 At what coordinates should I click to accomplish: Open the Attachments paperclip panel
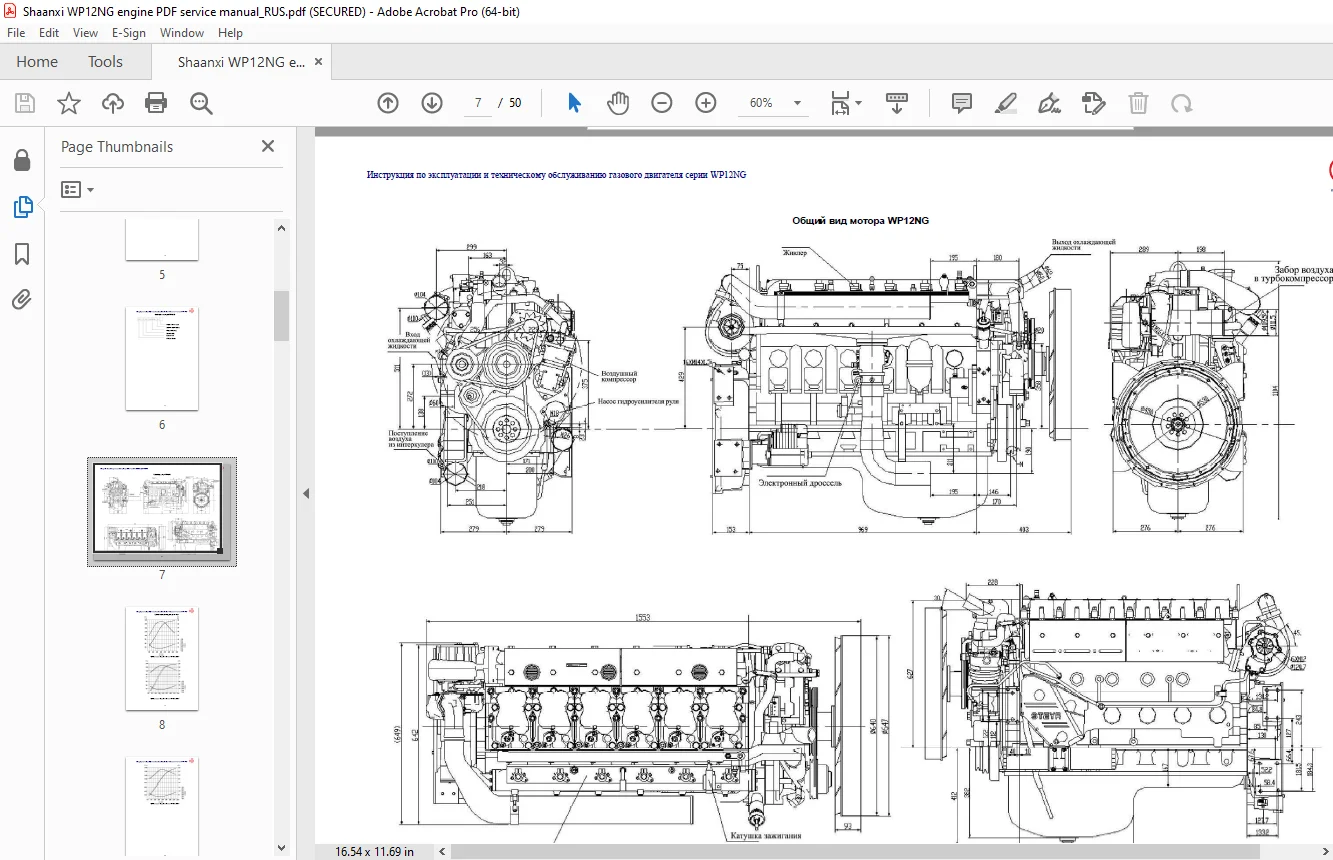point(22,300)
